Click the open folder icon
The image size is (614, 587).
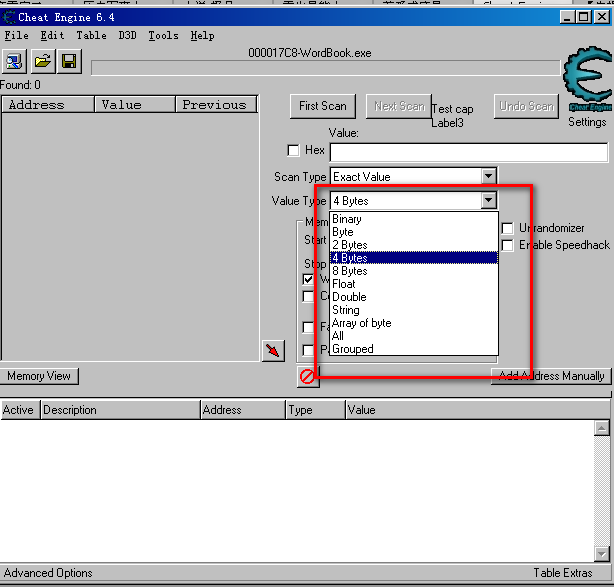pos(42,61)
